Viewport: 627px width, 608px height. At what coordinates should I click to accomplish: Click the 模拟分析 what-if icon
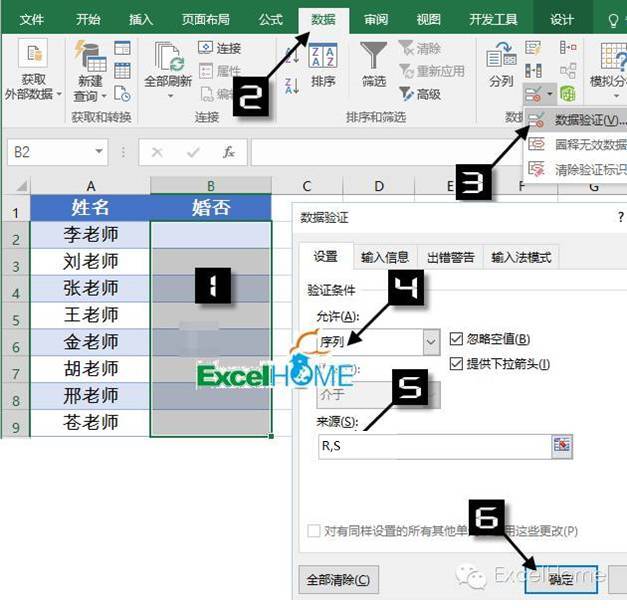point(612,57)
